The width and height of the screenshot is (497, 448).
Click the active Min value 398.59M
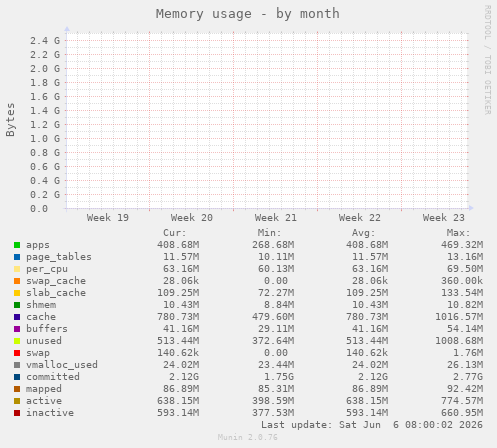(273, 401)
